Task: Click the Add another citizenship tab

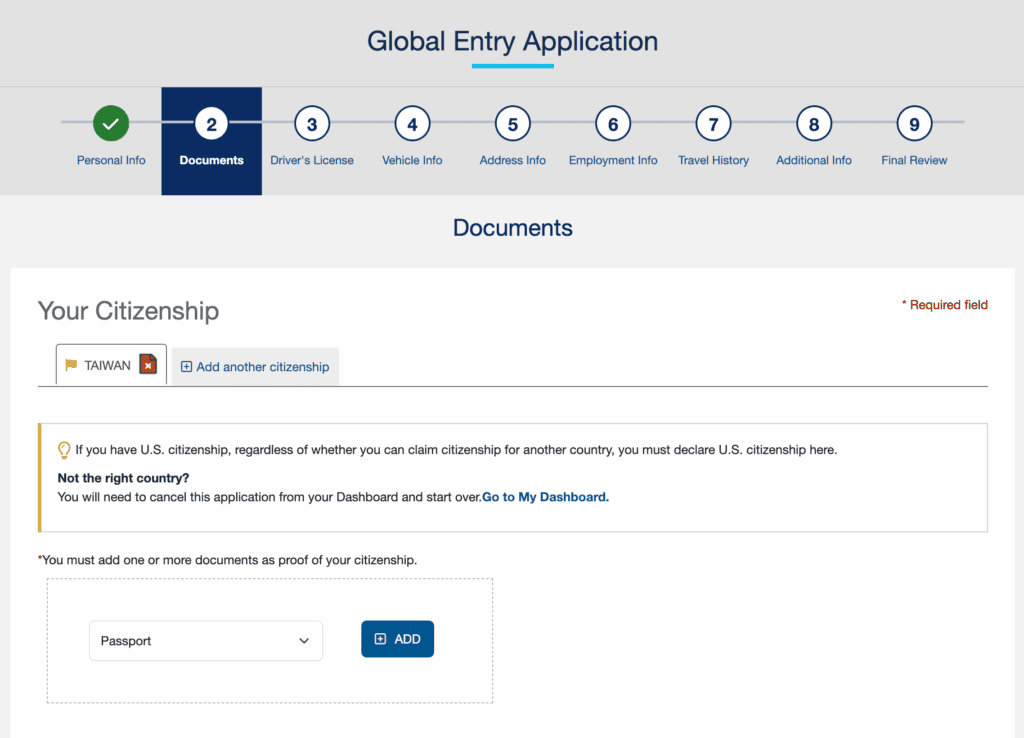Action: [x=255, y=367]
